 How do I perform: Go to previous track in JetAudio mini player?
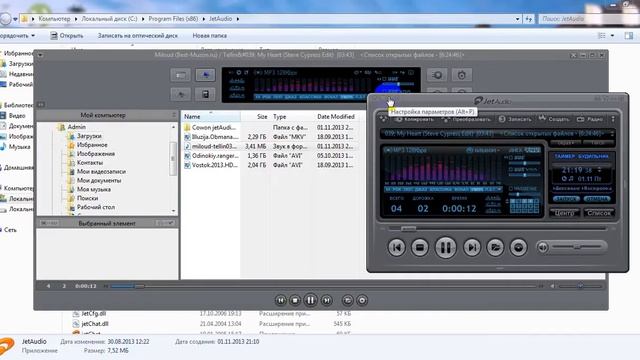pyautogui.click(x=396, y=247)
